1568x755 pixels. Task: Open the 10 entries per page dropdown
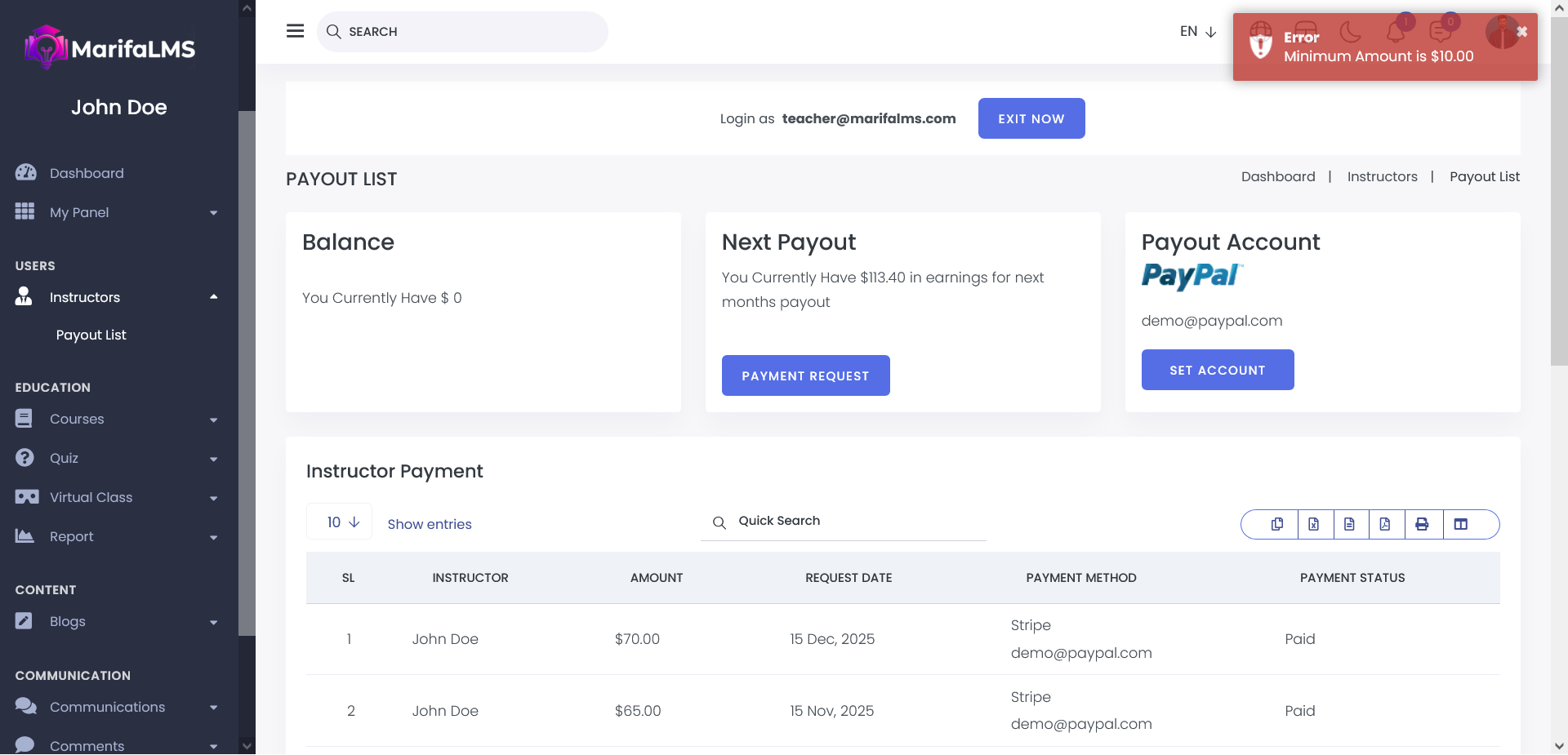340,522
